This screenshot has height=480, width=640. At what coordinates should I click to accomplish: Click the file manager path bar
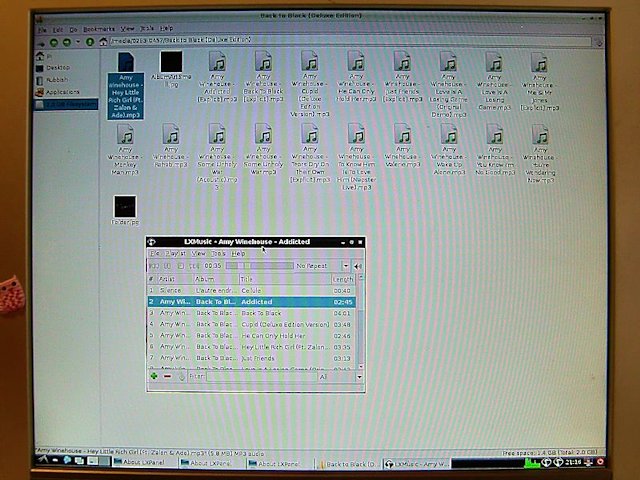click(350, 40)
